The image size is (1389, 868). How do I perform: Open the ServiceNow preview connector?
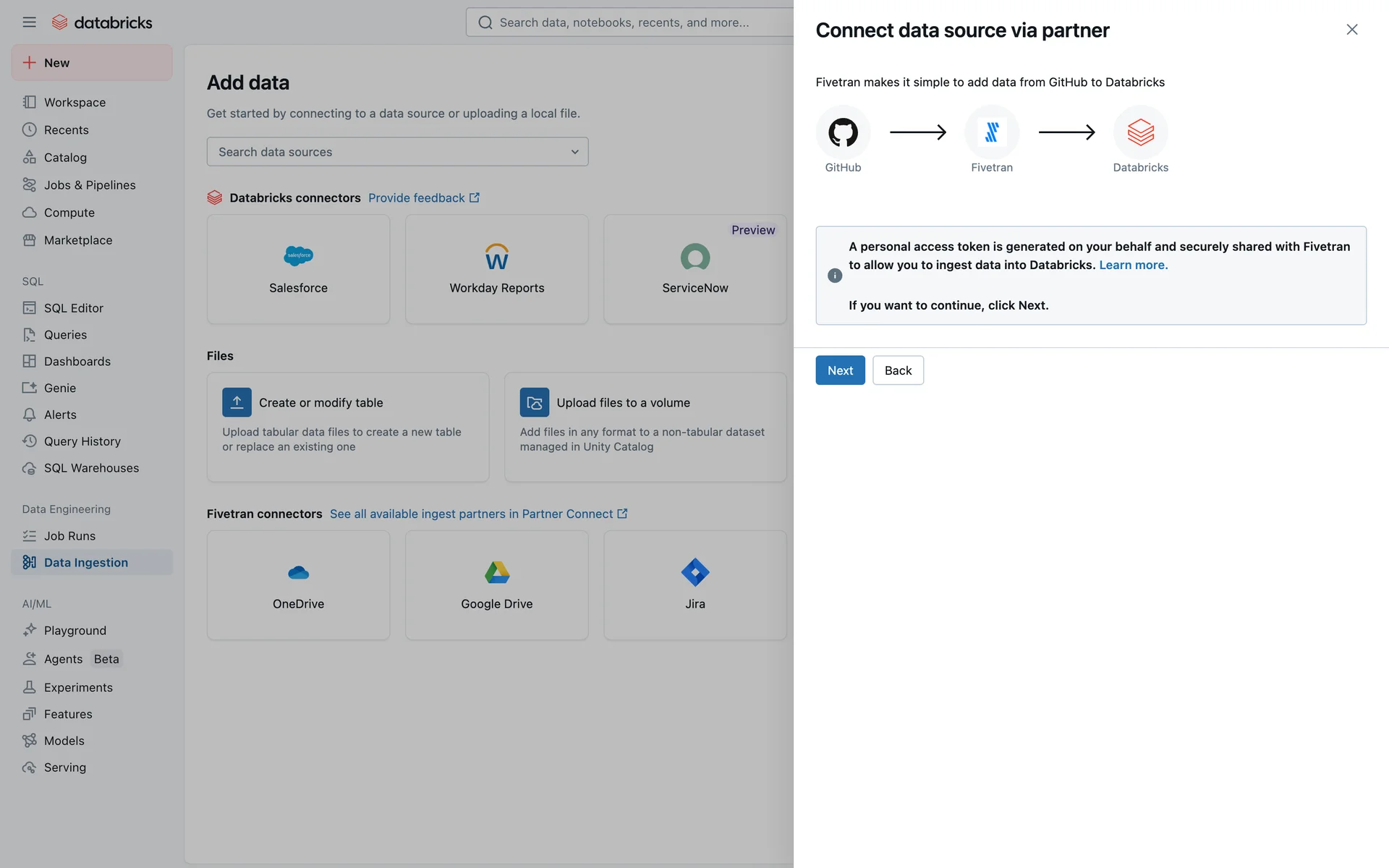pyautogui.click(x=694, y=269)
